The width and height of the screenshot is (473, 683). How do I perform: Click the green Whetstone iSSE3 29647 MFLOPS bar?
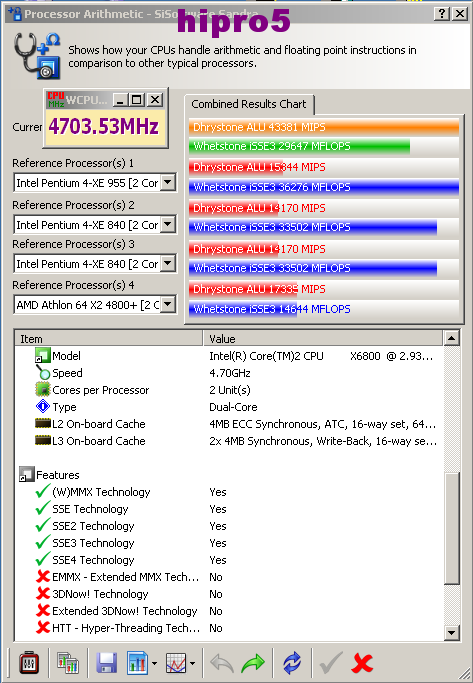point(299,146)
